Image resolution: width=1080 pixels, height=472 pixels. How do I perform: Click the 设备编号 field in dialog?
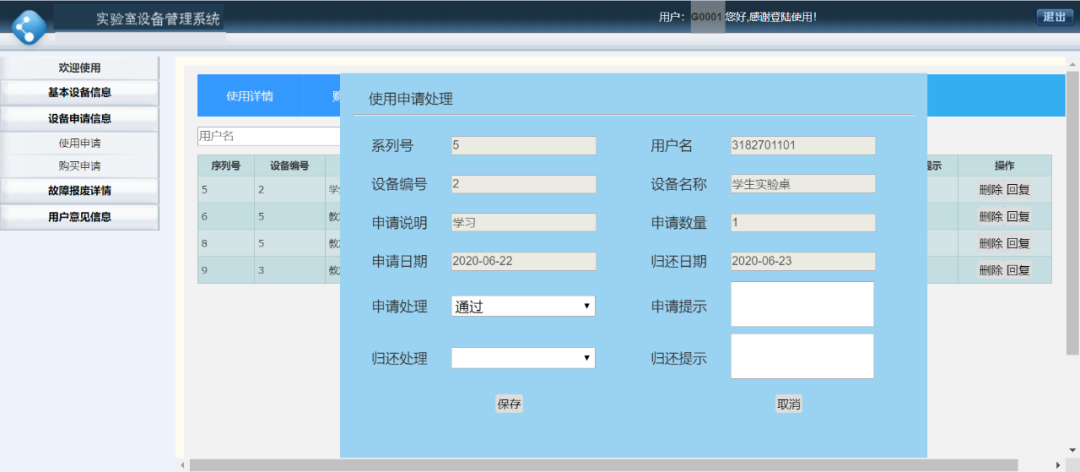point(523,184)
